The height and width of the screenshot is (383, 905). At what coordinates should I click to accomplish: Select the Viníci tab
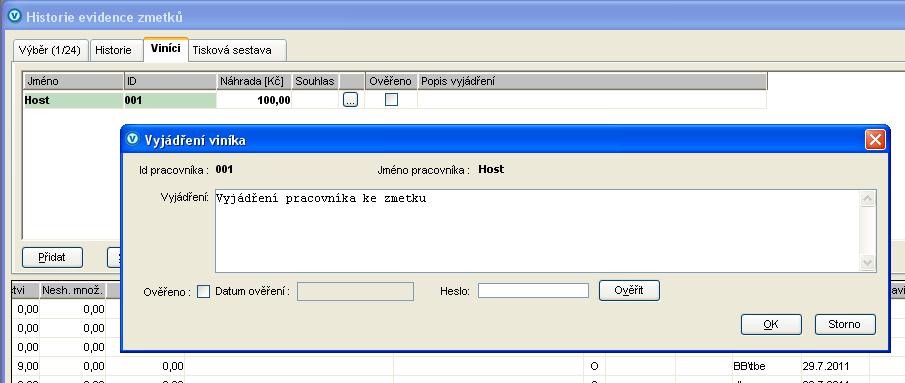click(166, 49)
